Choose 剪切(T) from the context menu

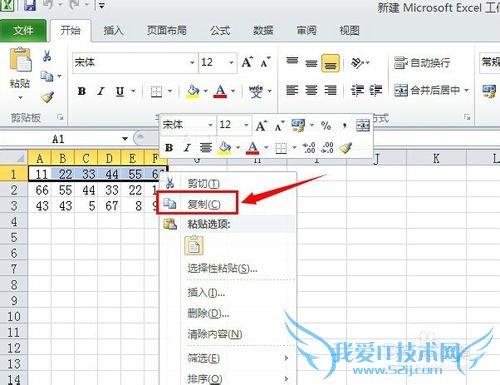(228, 184)
